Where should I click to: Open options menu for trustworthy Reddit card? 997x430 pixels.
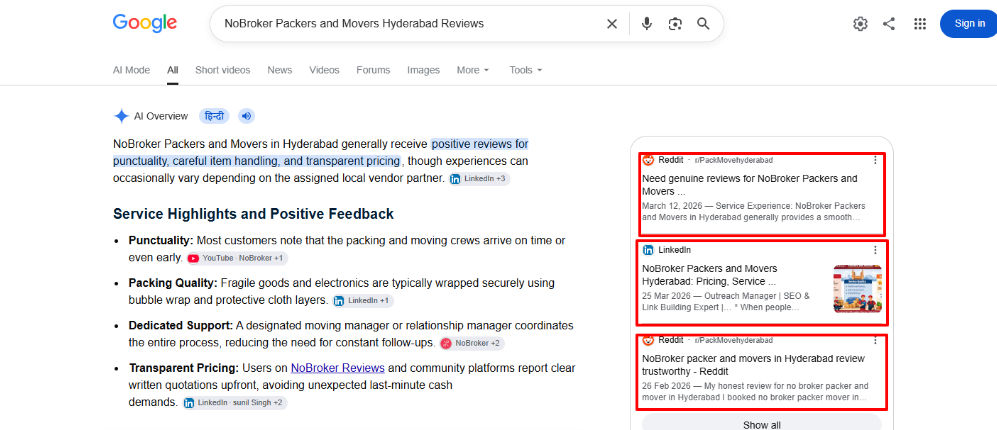tap(875, 340)
